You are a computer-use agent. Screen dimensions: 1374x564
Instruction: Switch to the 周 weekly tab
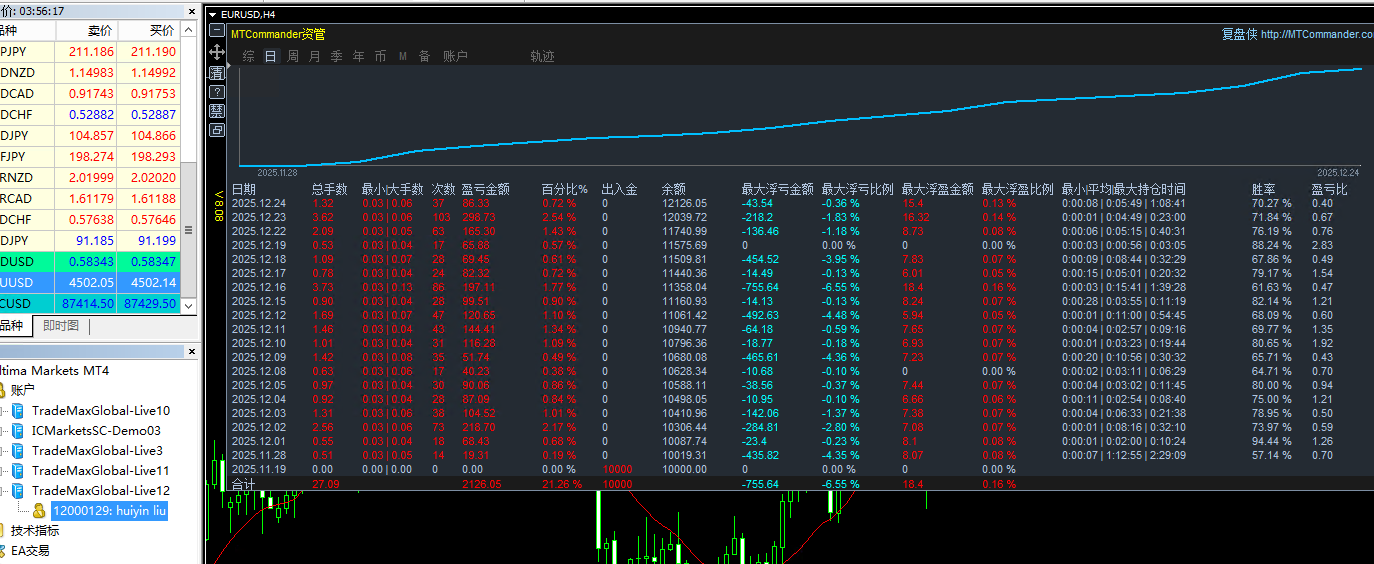[293, 56]
